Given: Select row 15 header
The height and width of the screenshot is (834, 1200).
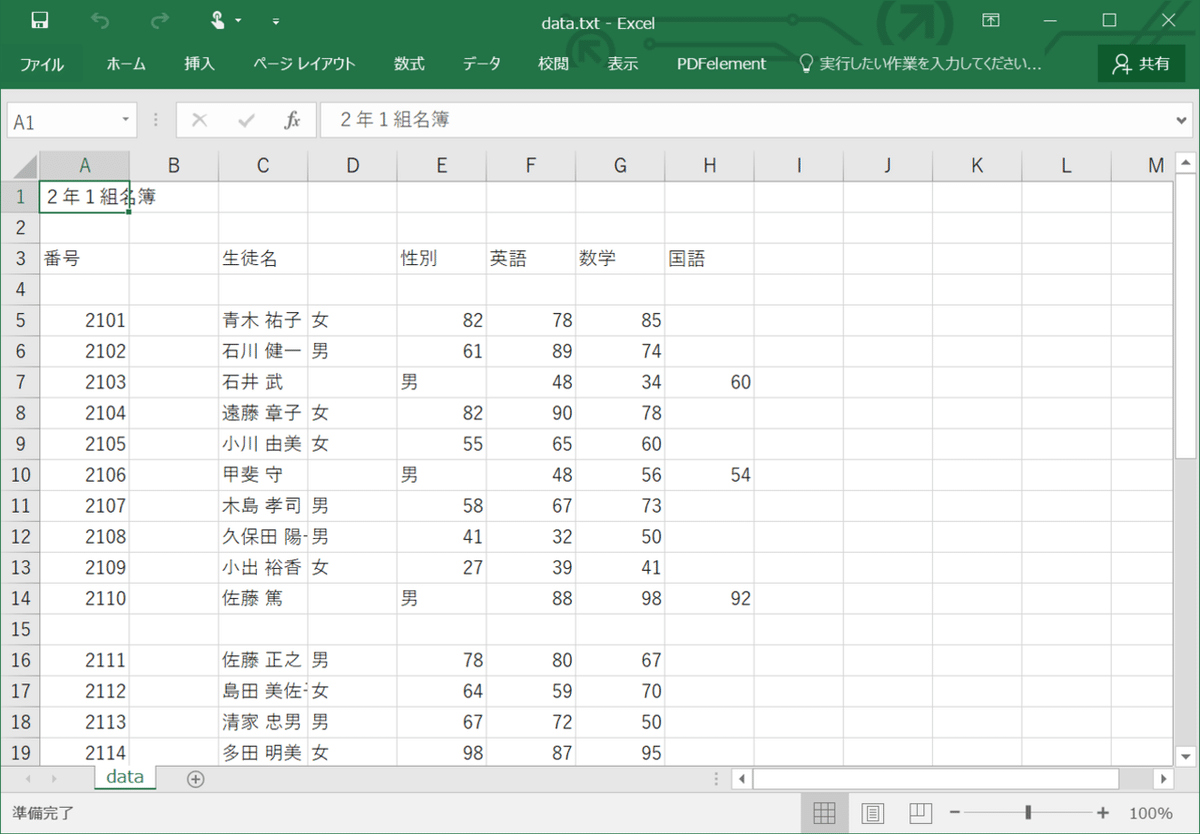Looking at the screenshot, I should click(20, 629).
